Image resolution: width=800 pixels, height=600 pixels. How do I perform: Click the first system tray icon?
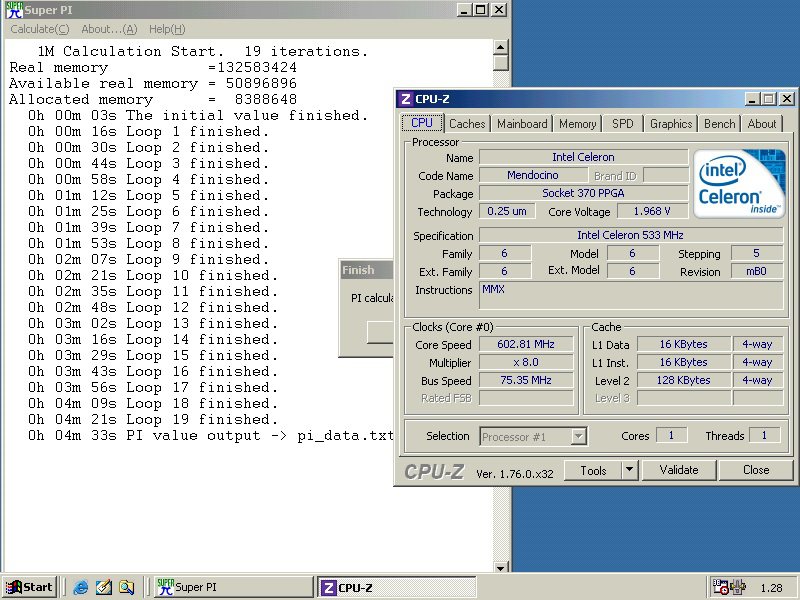(x=720, y=587)
